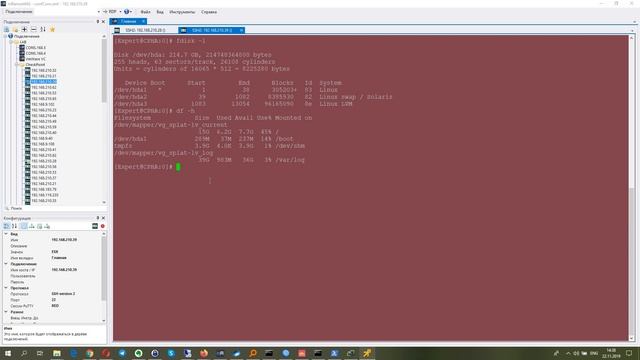The image size is (640, 360).
Task: Open Chrome from the taskbar
Action: pyautogui.click(x=89, y=353)
